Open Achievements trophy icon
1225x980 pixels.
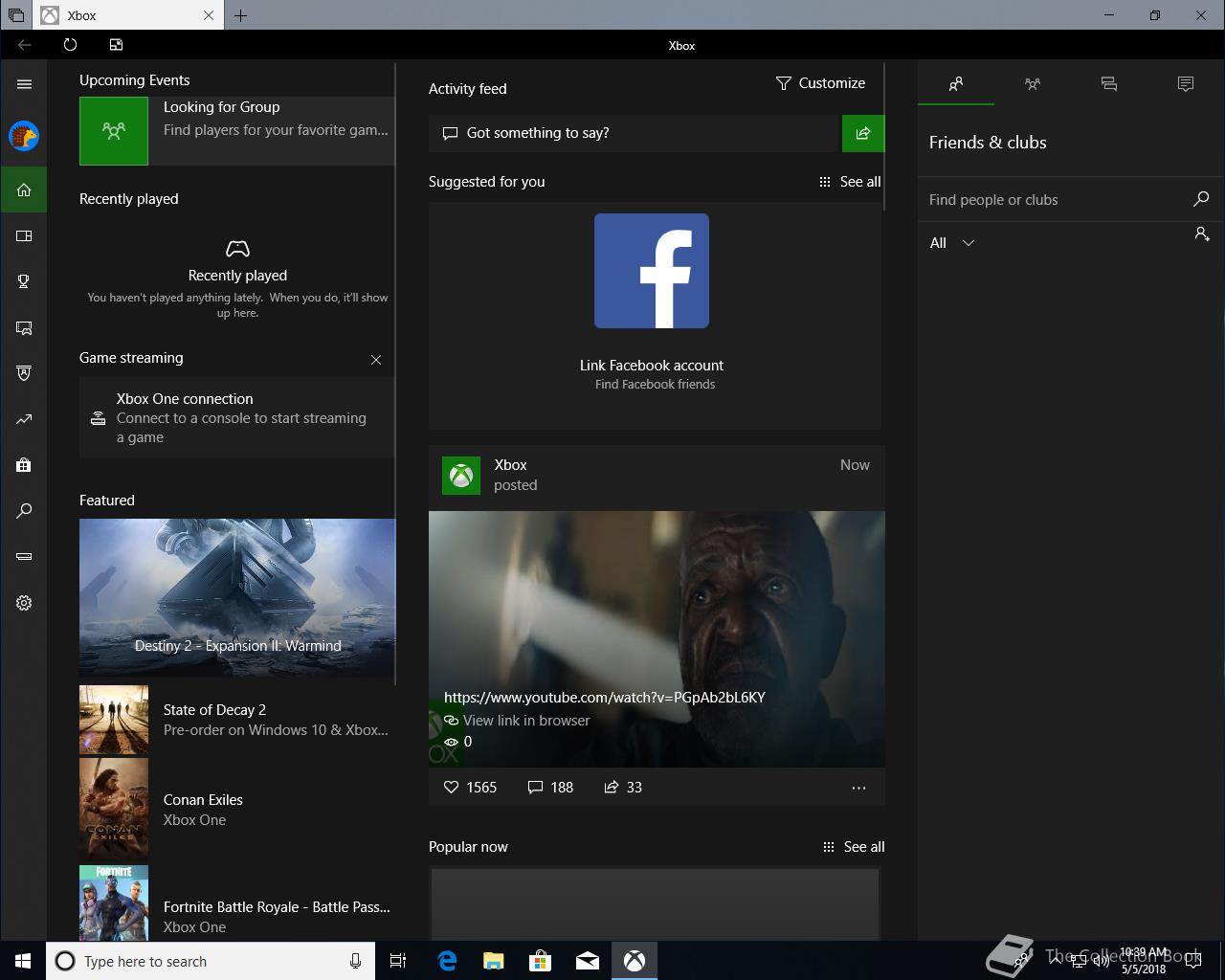tap(24, 281)
